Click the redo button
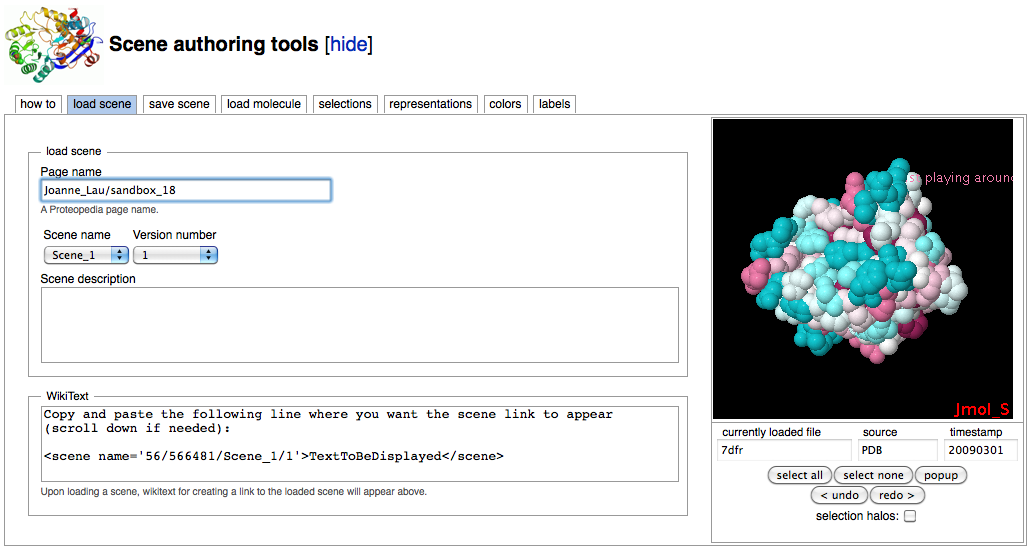The width and height of the screenshot is (1033, 552). tap(898, 495)
